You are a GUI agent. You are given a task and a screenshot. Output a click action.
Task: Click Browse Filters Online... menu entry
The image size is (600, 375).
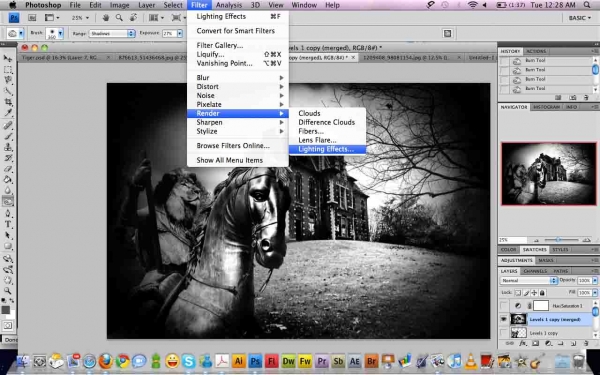point(238,146)
